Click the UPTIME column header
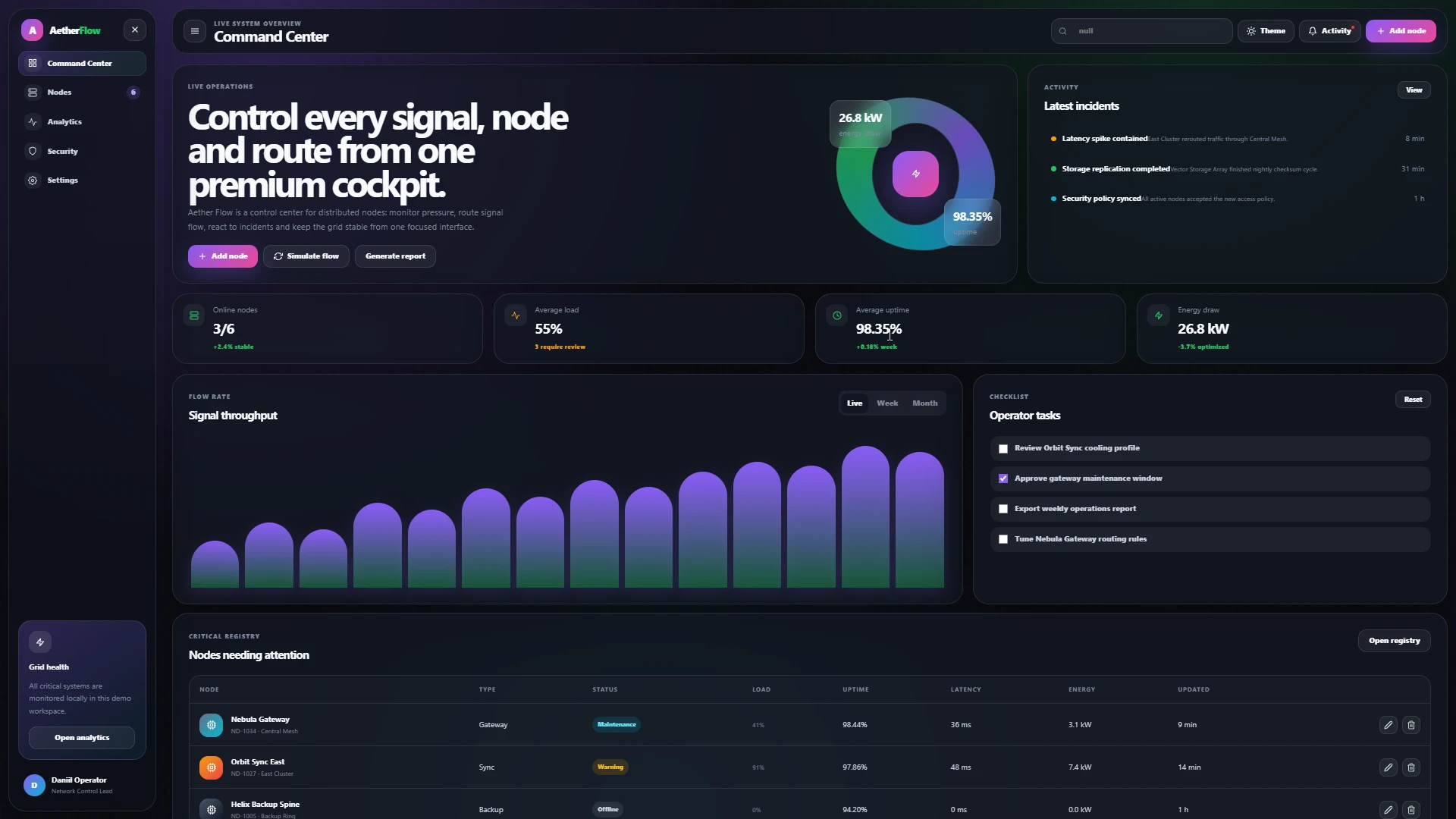 (855, 690)
